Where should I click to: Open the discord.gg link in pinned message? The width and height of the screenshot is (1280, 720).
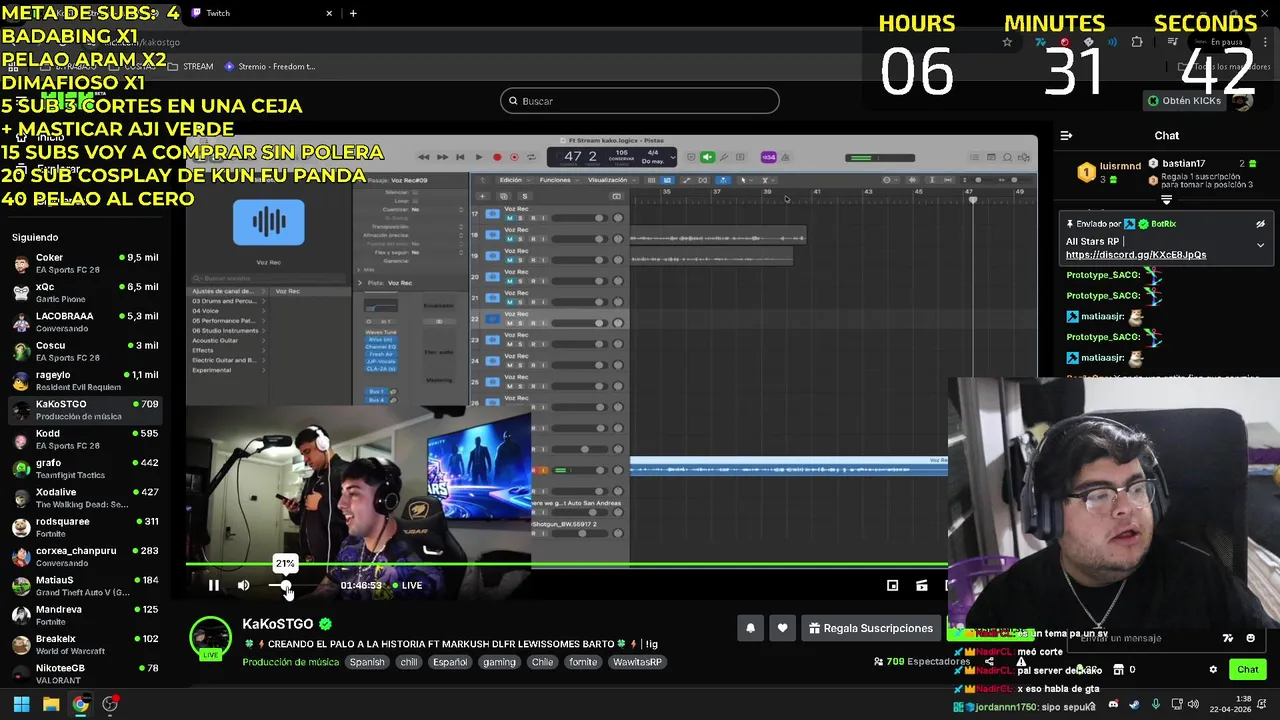(1136, 255)
